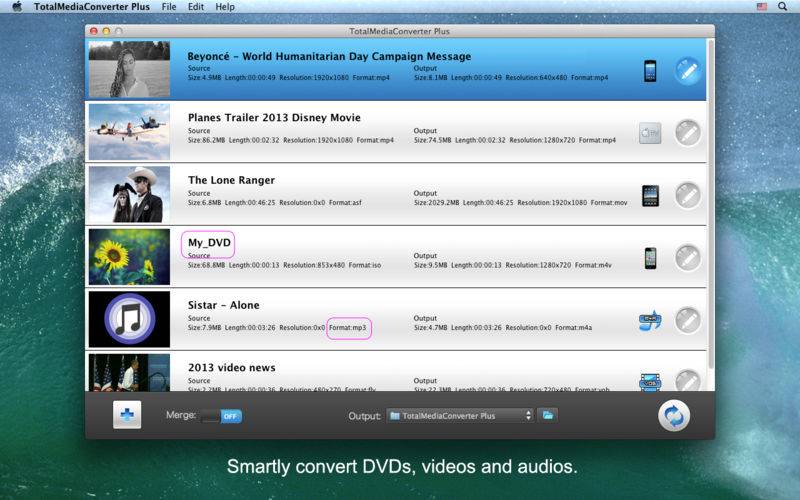This screenshot has width=800, height=500.
Task: Open Spotlight search in the menu bar
Action: pyautogui.click(x=782, y=7)
